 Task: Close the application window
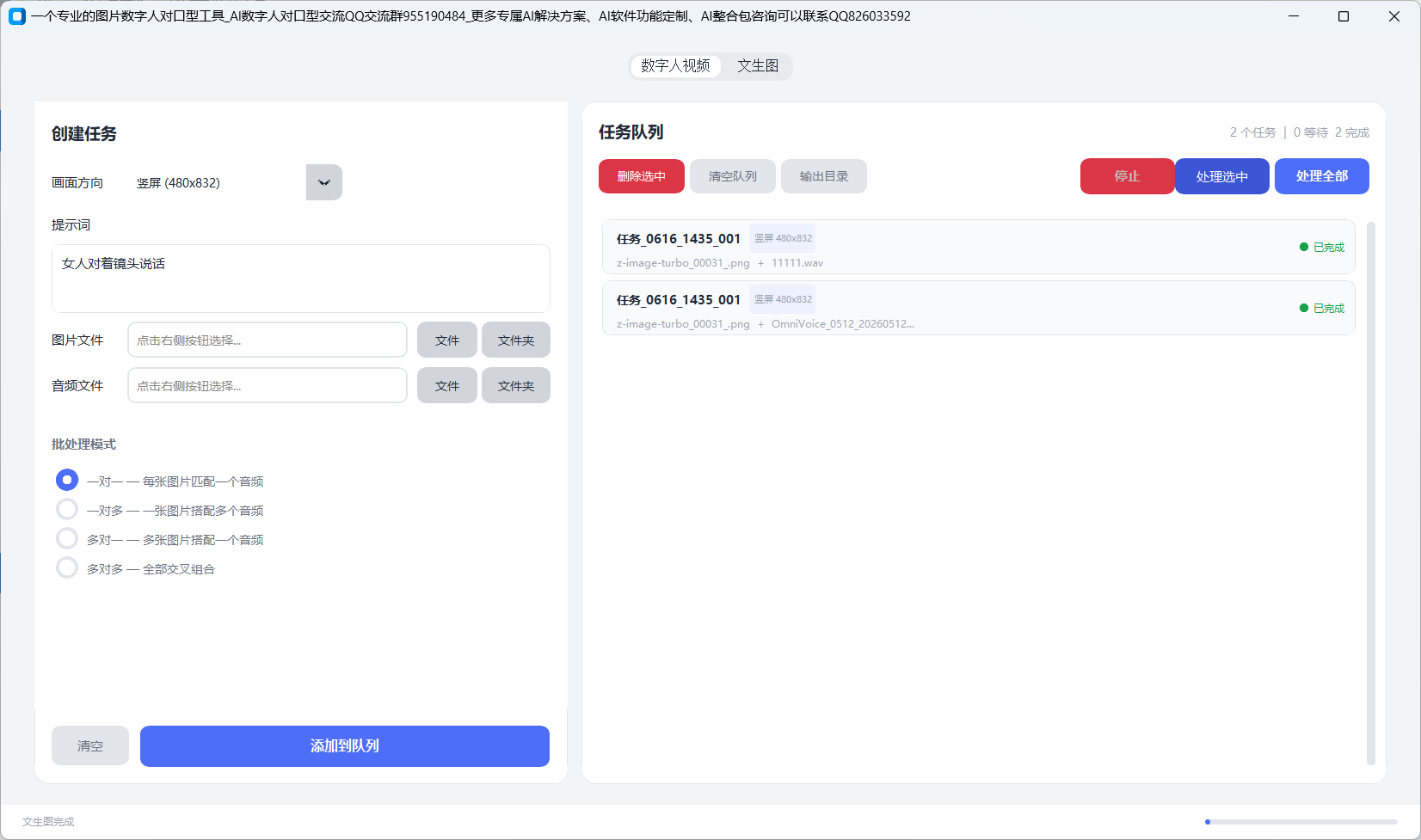click(1394, 16)
